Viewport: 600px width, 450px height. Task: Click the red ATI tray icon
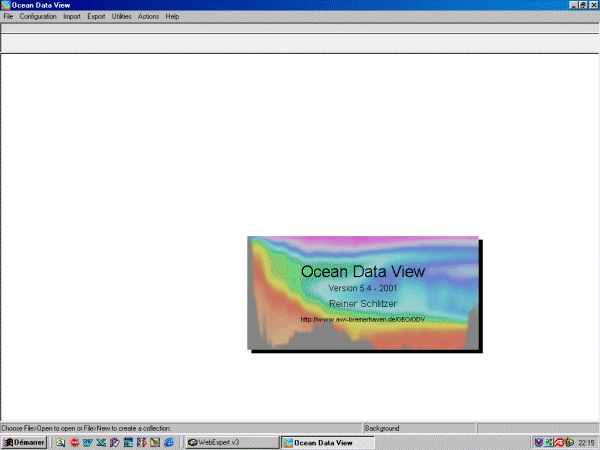pos(559,443)
